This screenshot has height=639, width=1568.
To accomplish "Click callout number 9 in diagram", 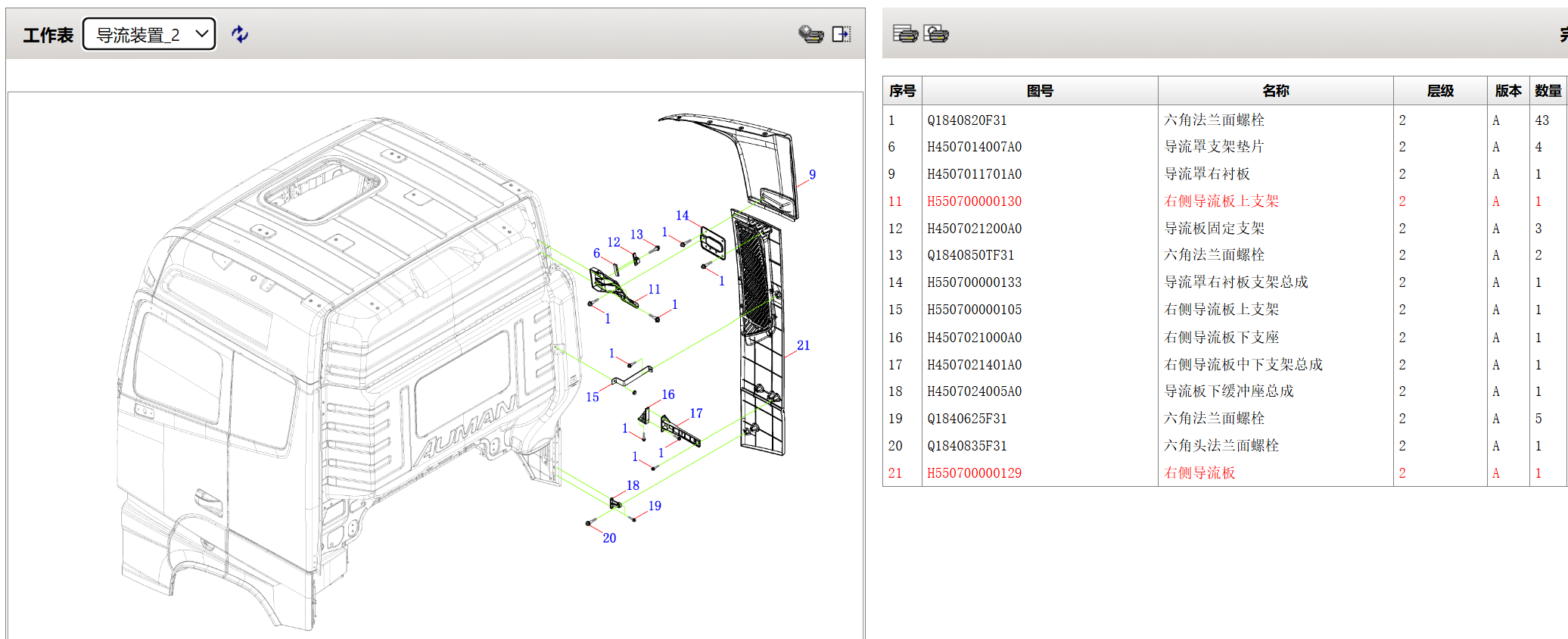I will click(812, 175).
